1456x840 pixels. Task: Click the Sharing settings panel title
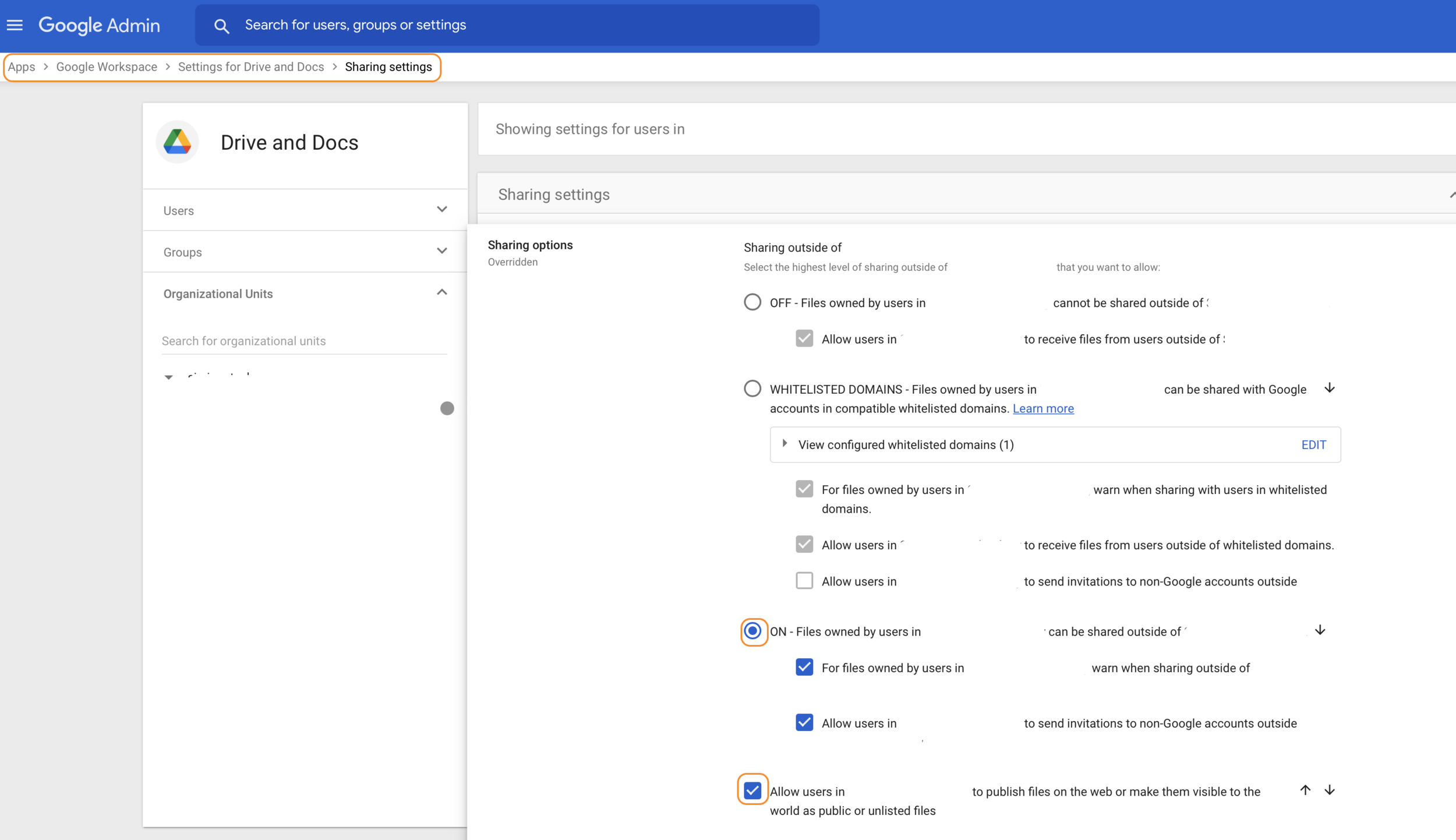point(554,195)
